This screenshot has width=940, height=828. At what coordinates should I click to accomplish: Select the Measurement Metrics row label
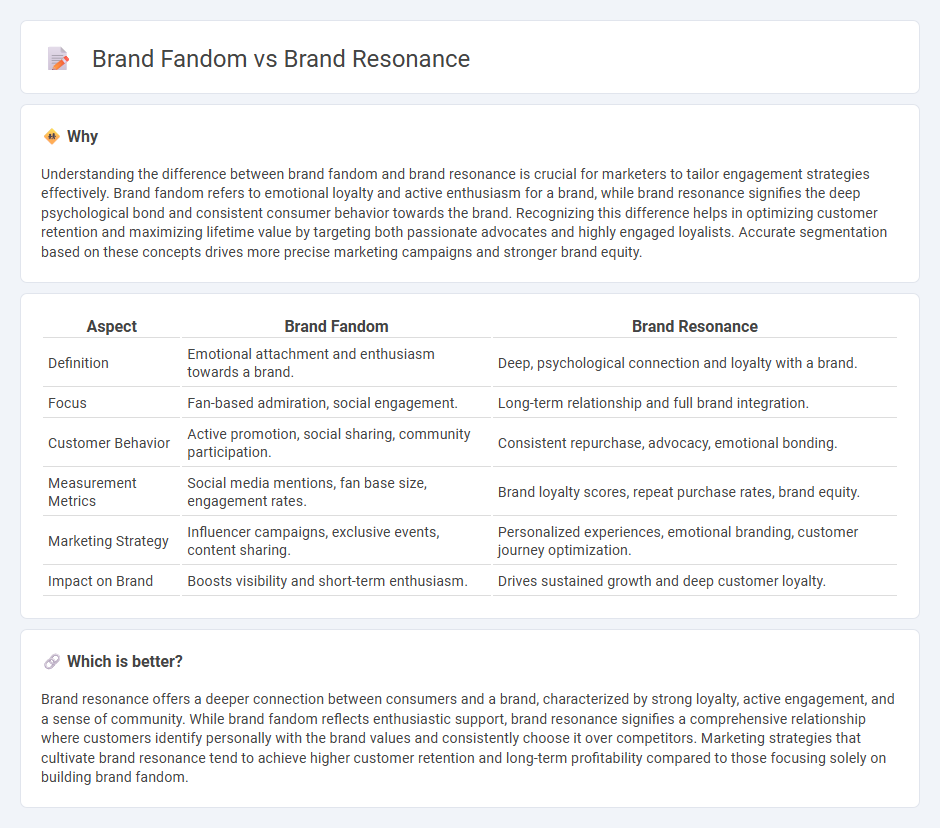click(x=92, y=492)
